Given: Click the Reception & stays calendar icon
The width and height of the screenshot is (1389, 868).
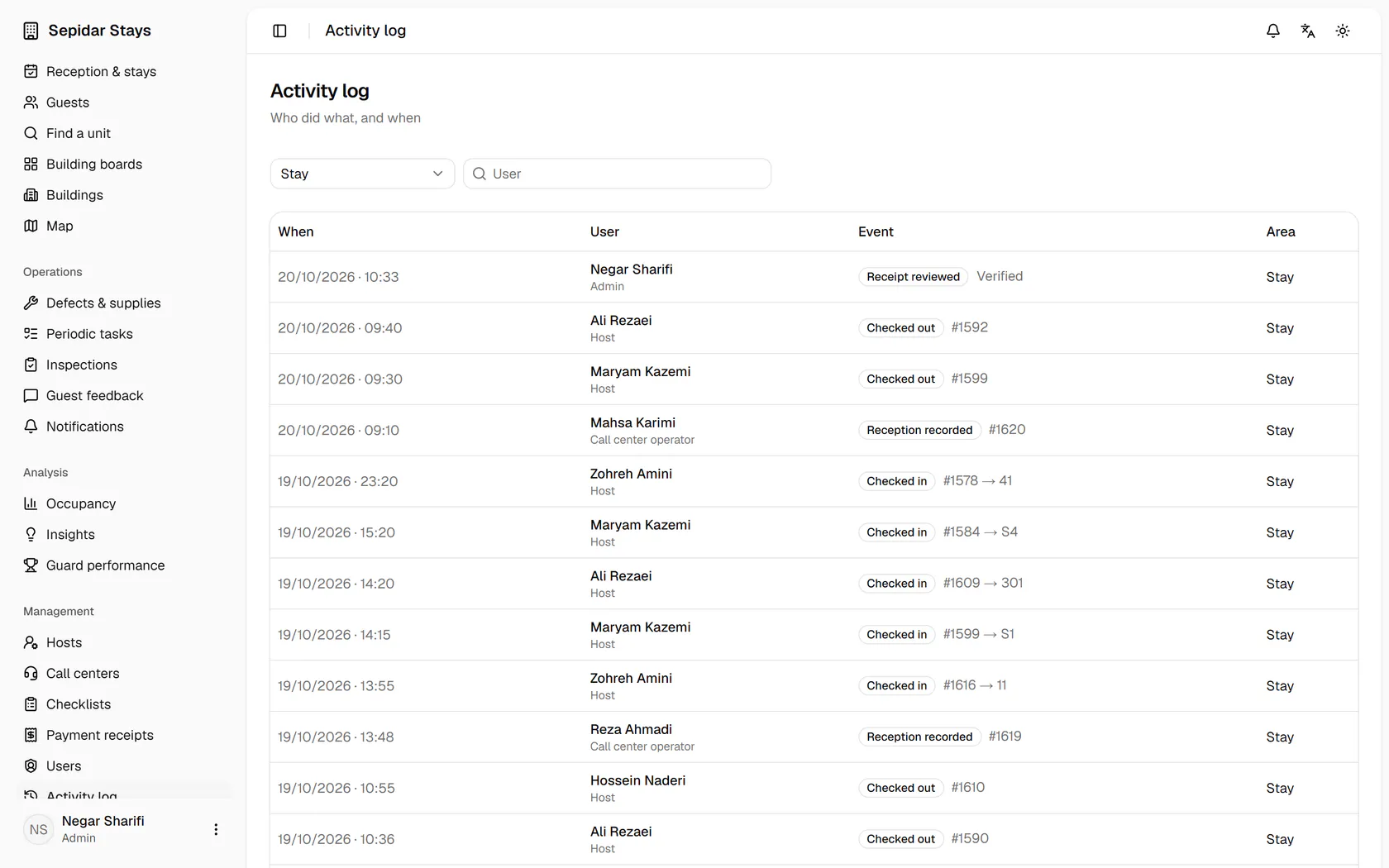Looking at the screenshot, I should (31, 72).
